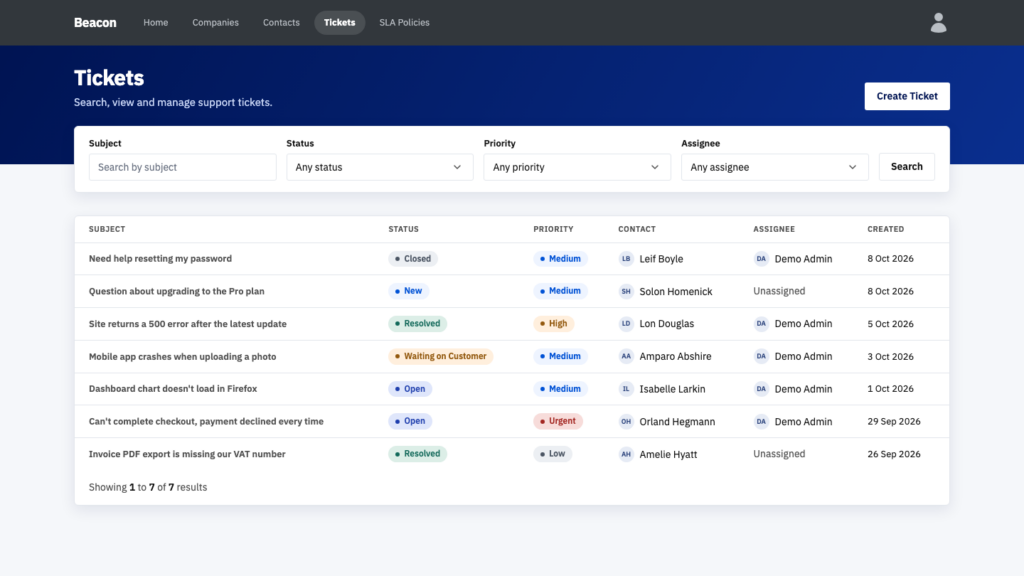Click the Unassigned label in Pro plan row

click(779, 291)
